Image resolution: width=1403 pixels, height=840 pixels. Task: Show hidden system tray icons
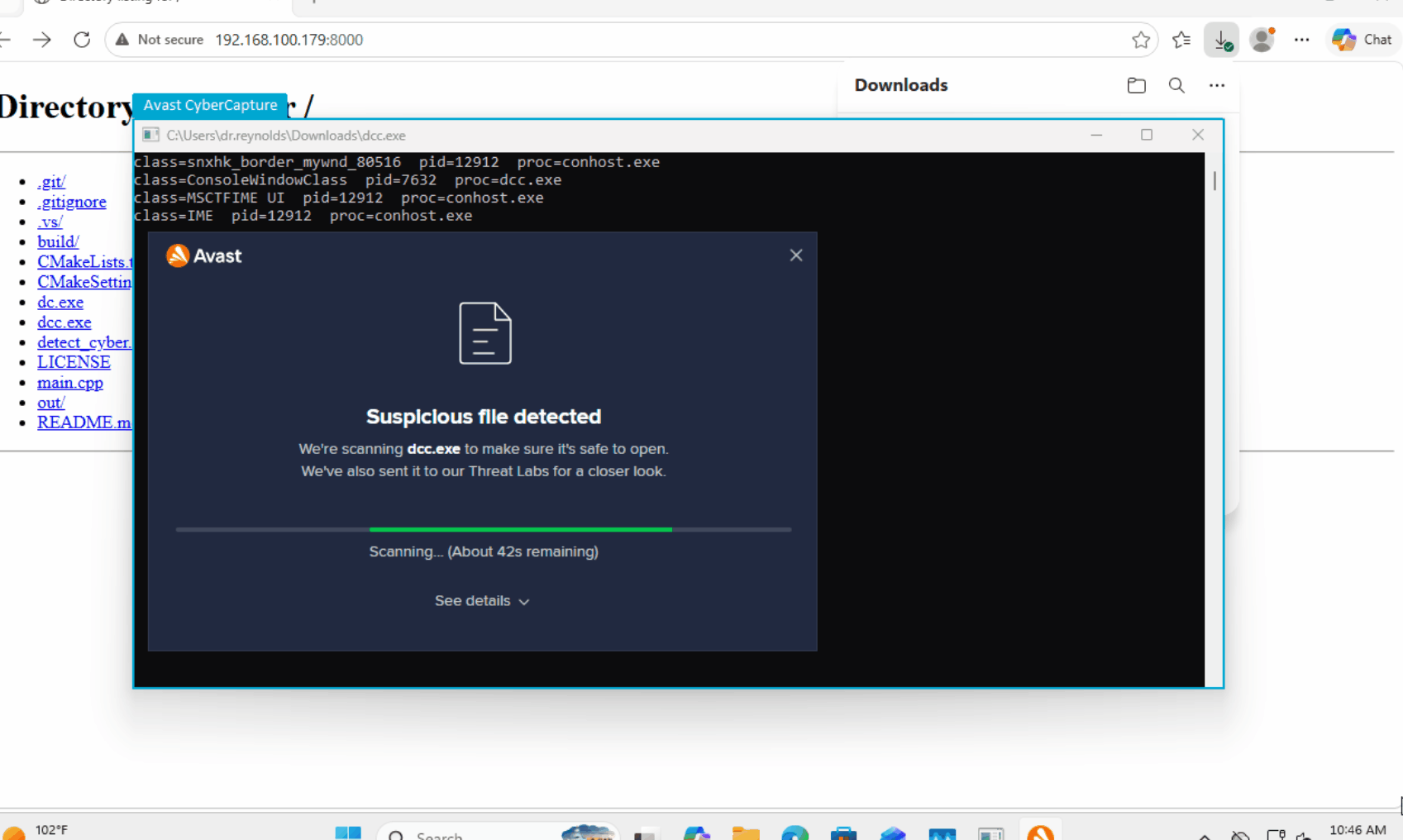coord(1205,835)
